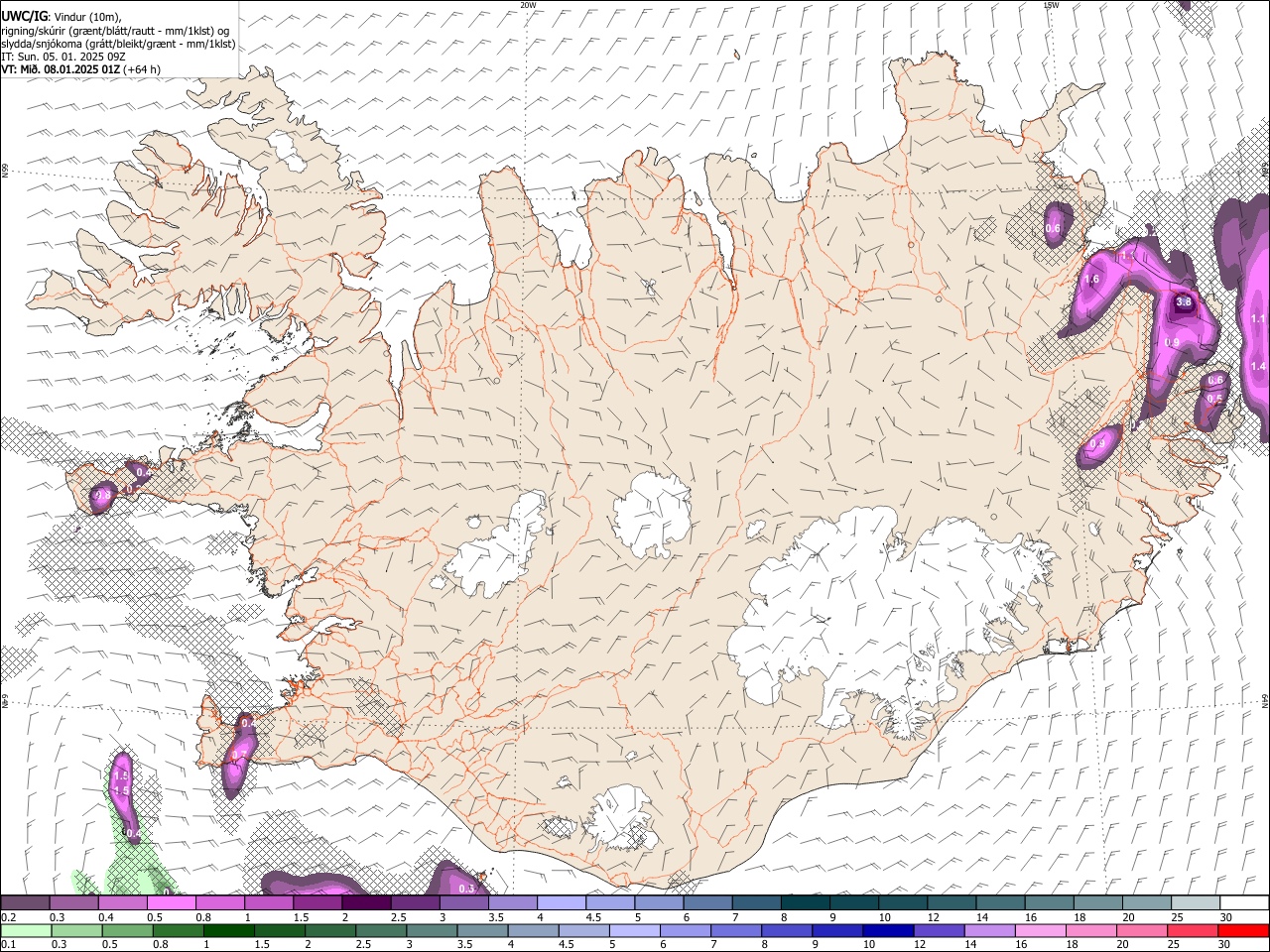Click the '0.3' value on the map's south coast
This screenshot has height=952, width=1270.
pyautogui.click(x=467, y=889)
